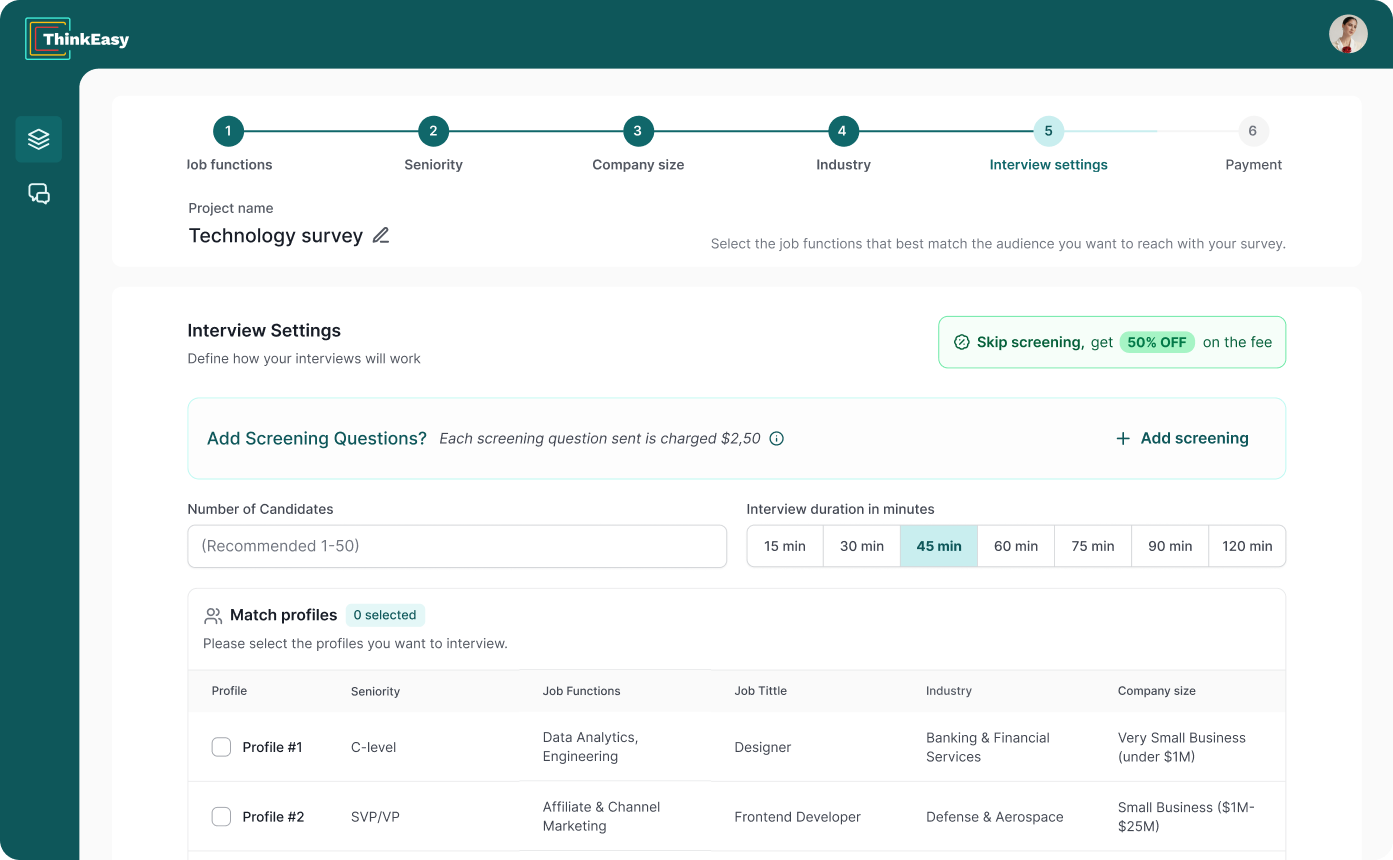Image resolution: width=1393 pixels, height=860 pixels.
Task: Click 'Affiliate & Channel Marketing' cell
Action: [601, 817]
